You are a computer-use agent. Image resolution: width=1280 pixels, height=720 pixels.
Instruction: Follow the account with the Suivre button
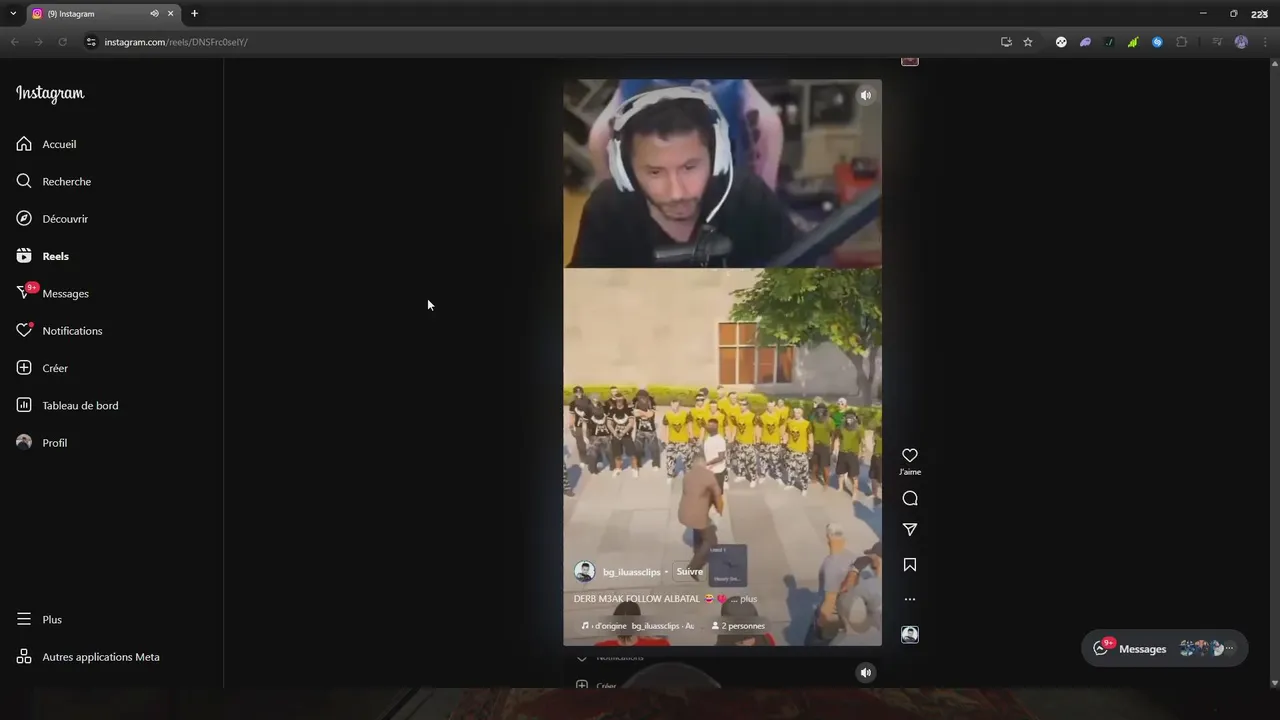pyautogui.click(x=690, y=572)
